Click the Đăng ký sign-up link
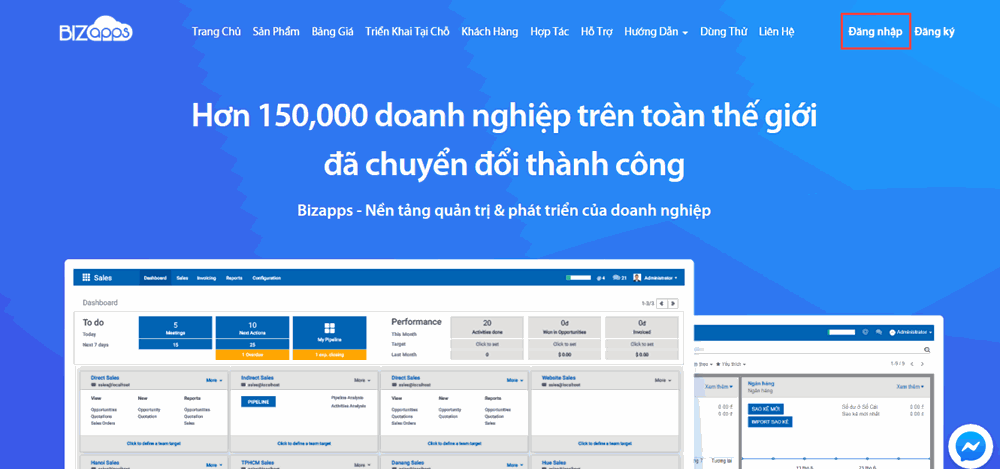Image resolution: width=1000 pixels, height=469 pixels. point(934,32)
